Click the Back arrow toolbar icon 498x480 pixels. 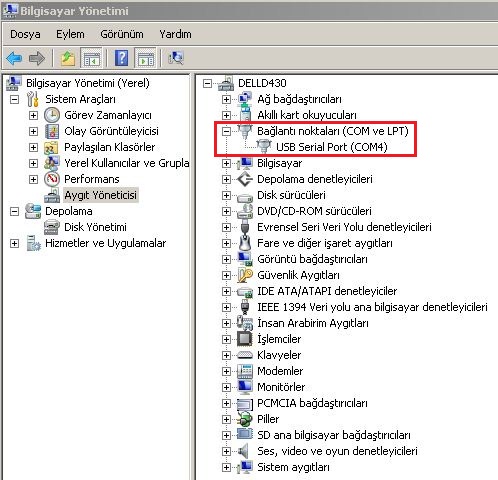tap(14, 58)
